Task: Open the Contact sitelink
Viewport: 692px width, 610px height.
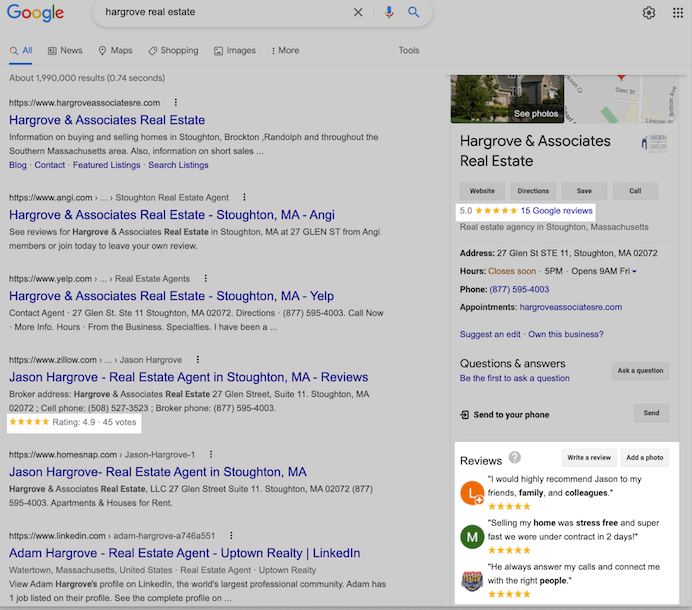Action: (x=49, y=165)
